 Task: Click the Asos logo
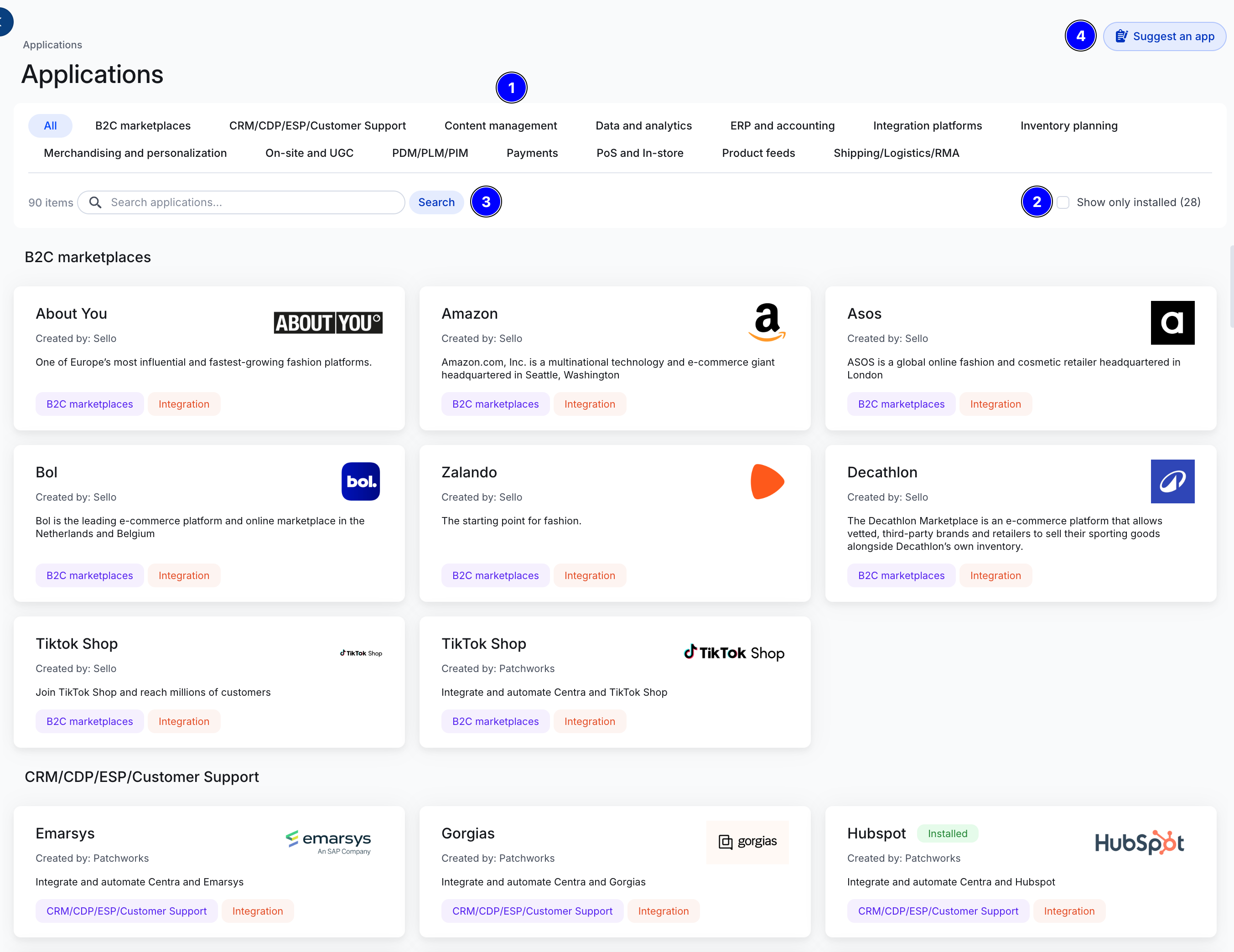click(x=1172, y=323)
